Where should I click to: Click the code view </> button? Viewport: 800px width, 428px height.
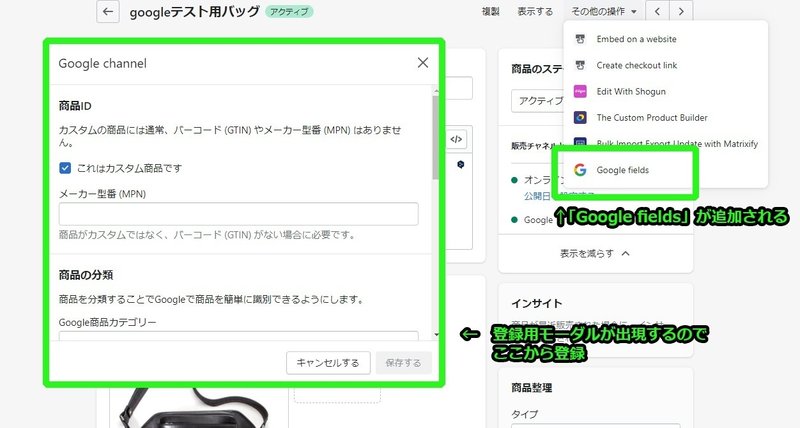pos(456,139)
